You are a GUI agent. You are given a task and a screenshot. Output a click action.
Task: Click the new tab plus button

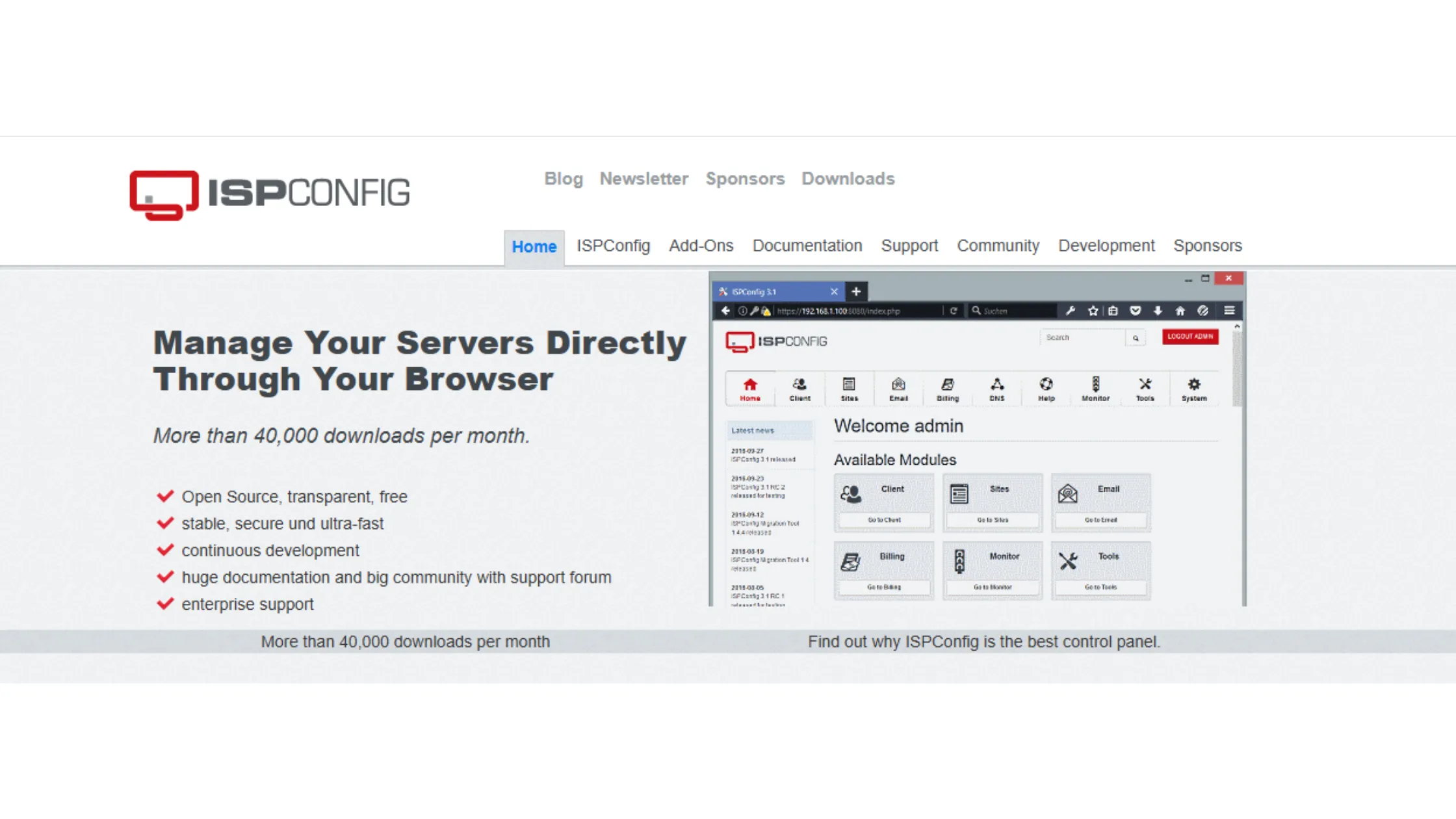[856, 292]
